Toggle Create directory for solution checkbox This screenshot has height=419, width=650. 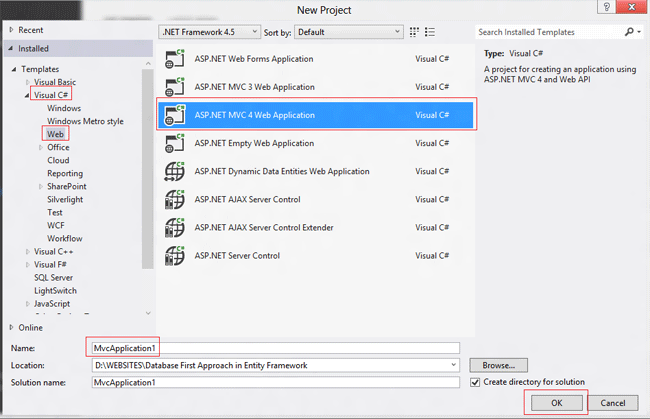tap(475, 382)
